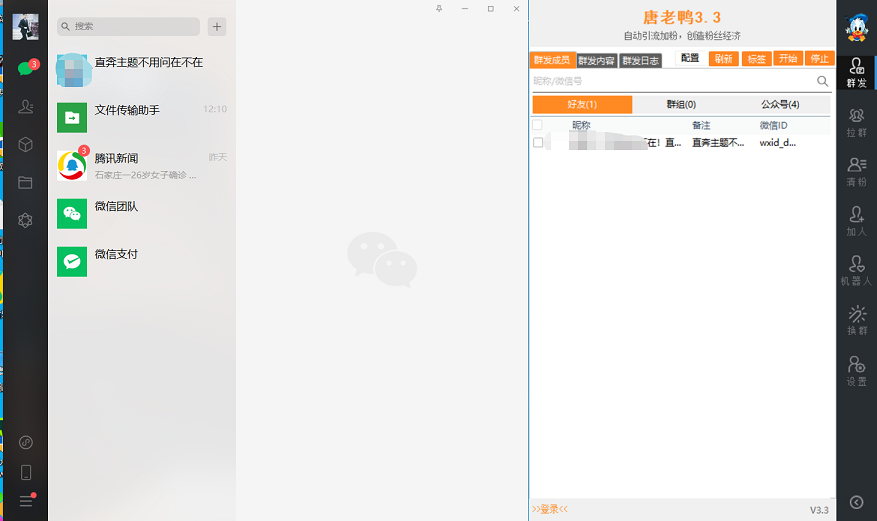Open the Contacts icon in WeChat sidebar
Screen dimensions: 877x521
[x=25, y=107]
